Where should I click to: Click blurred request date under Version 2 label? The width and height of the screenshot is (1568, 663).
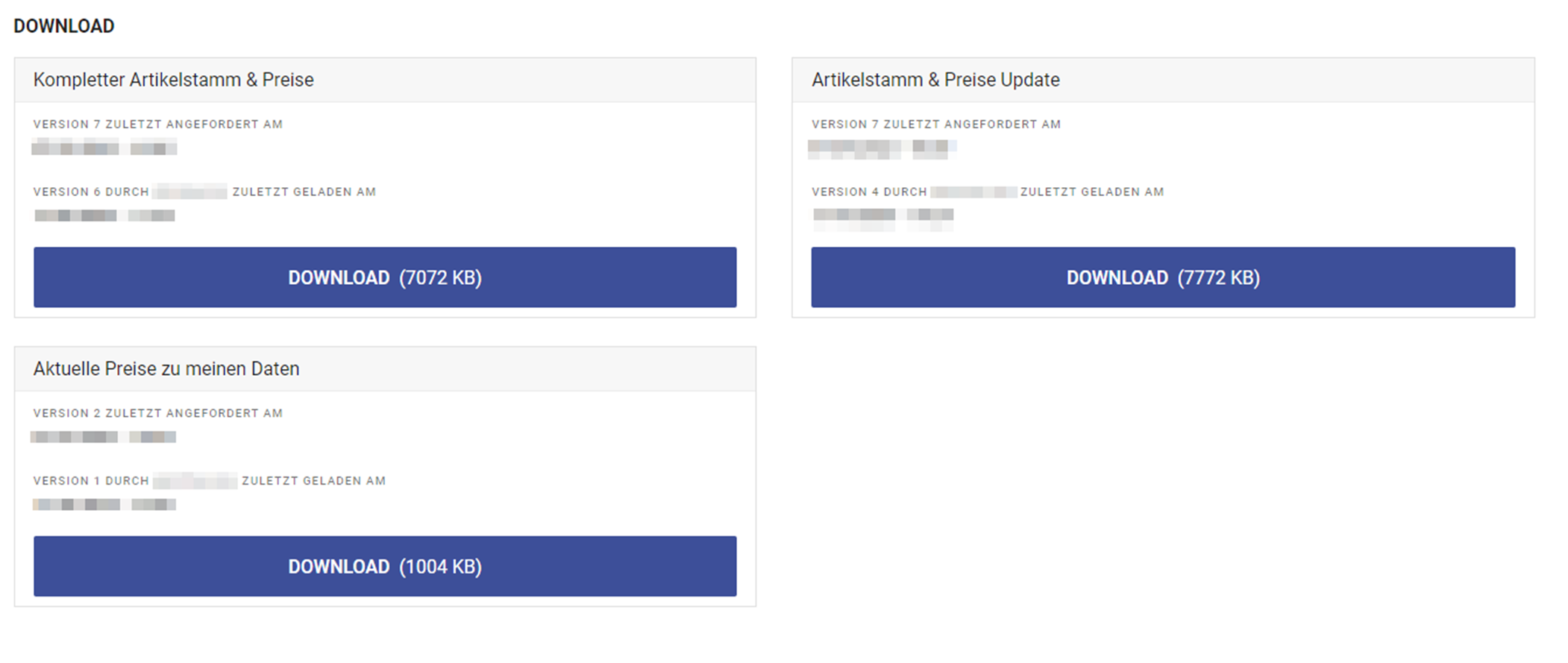point(103,436)
